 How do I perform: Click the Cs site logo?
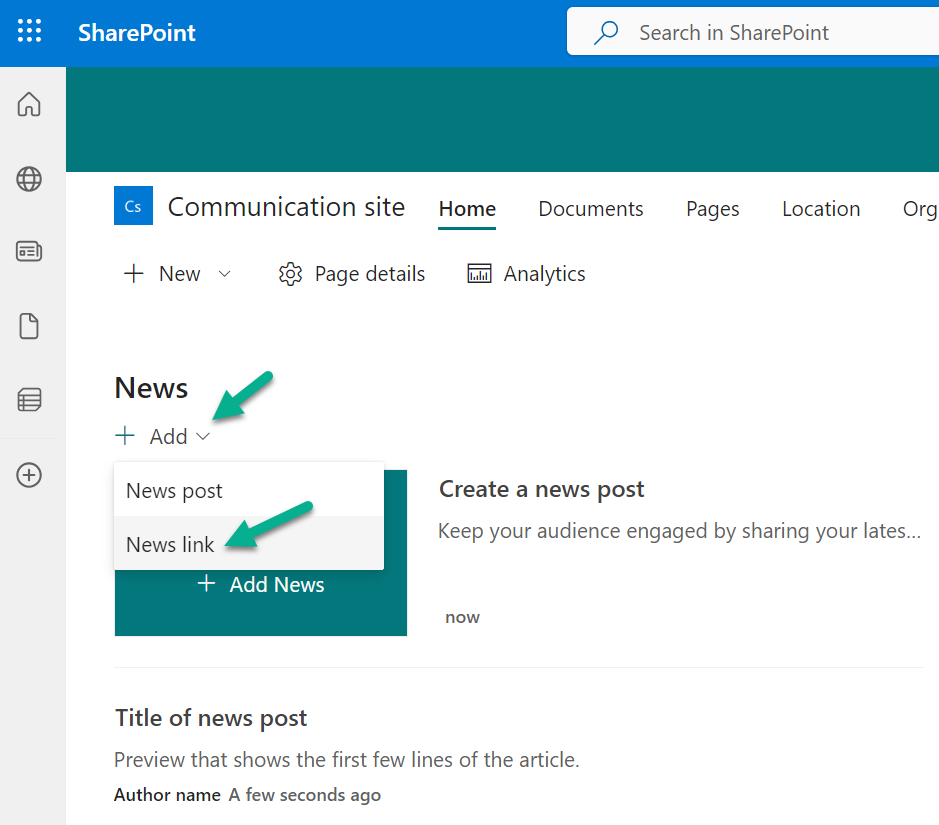133,206
